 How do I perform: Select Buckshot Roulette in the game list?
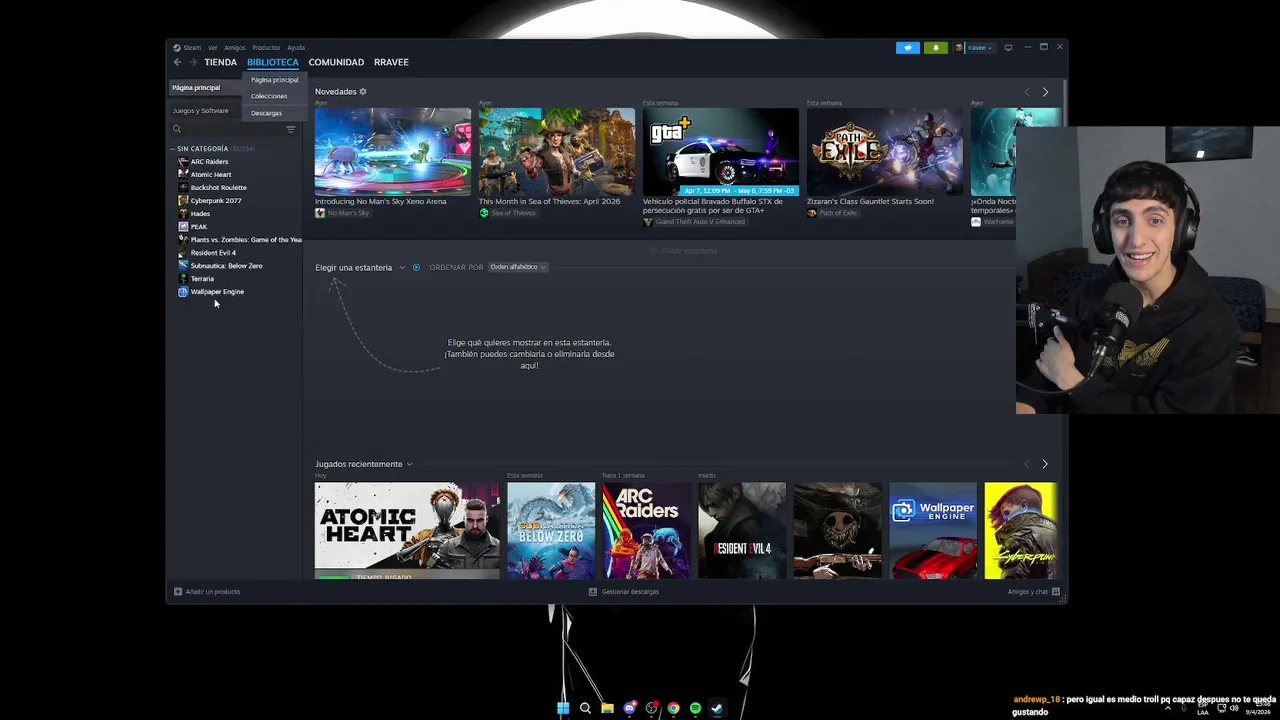(218, 187)
